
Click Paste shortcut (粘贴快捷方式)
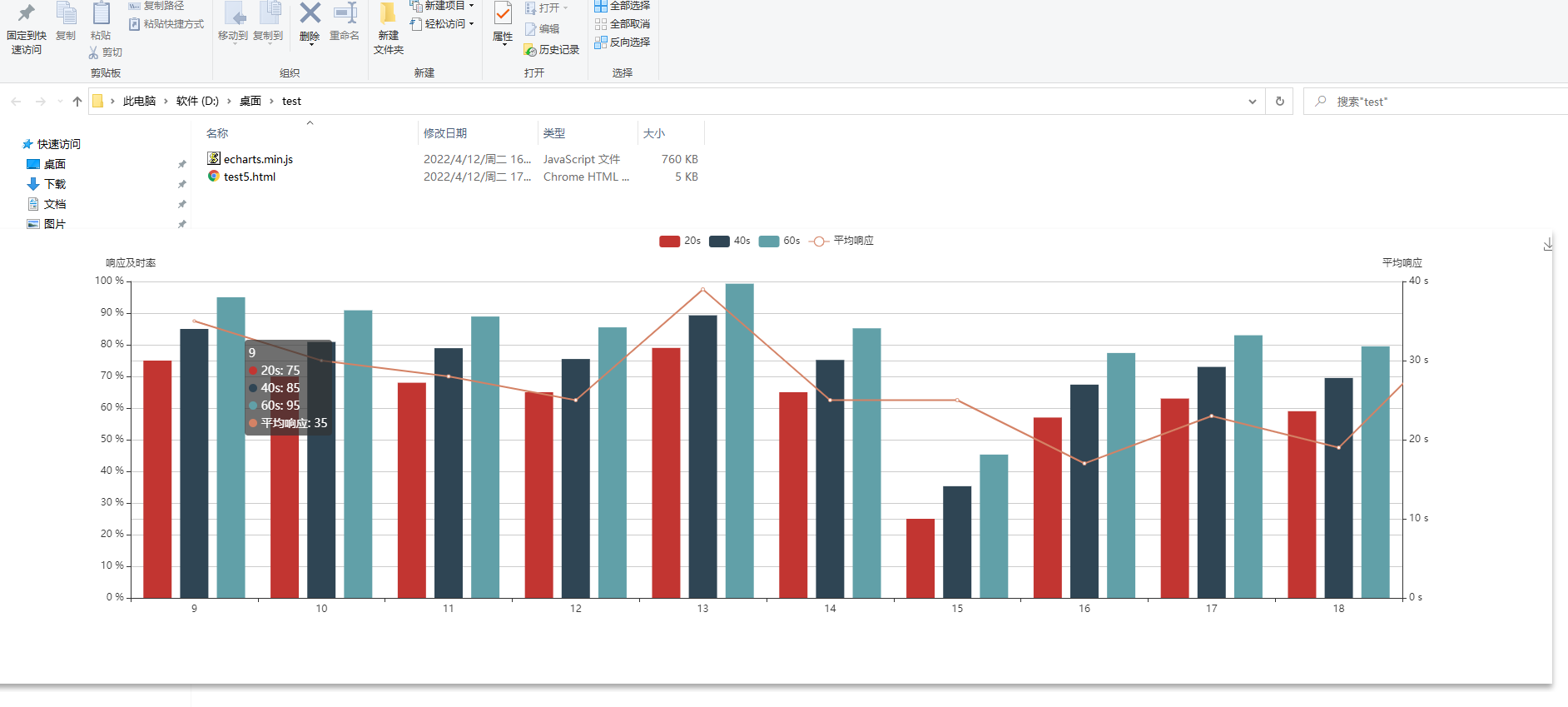[x=166, y=24]
